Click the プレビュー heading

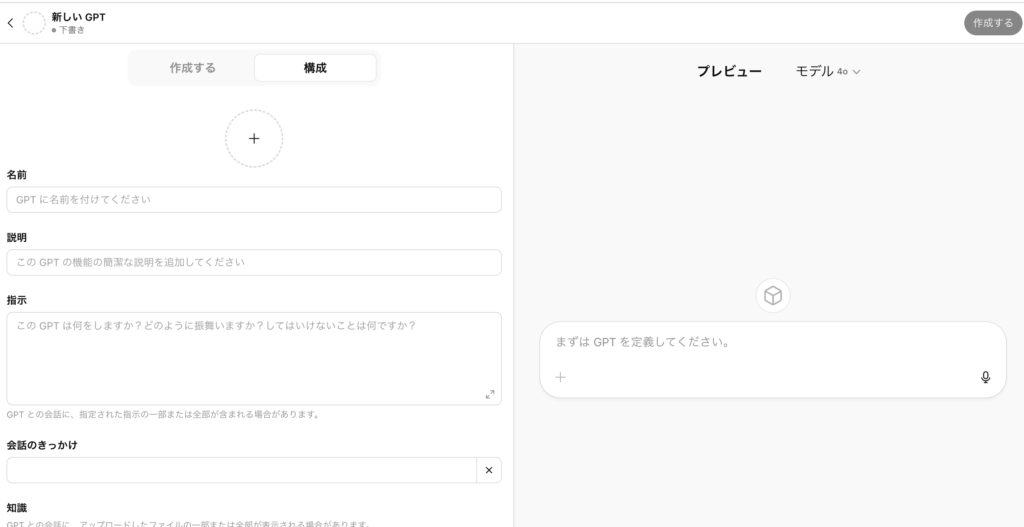(729, 71)
